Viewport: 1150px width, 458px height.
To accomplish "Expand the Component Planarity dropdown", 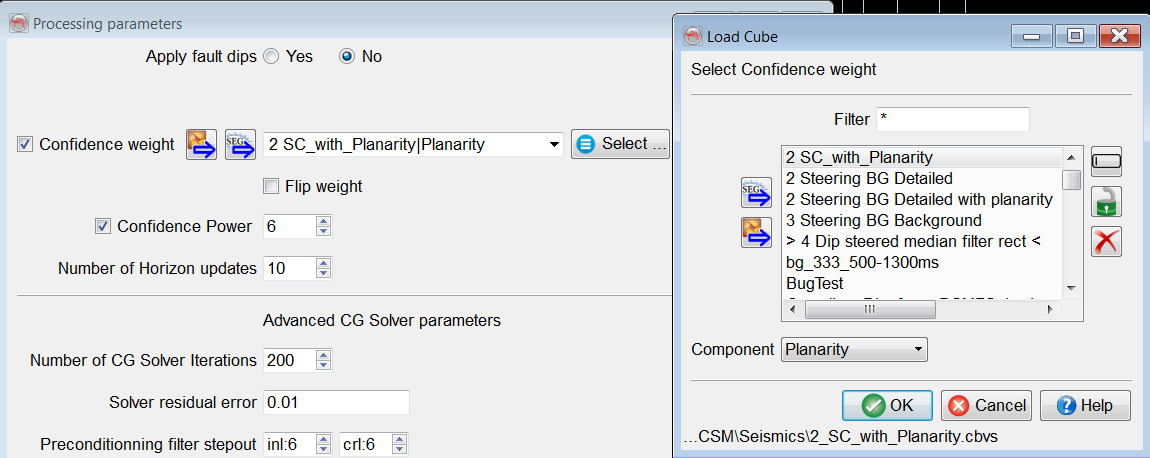I will point(917,350).
